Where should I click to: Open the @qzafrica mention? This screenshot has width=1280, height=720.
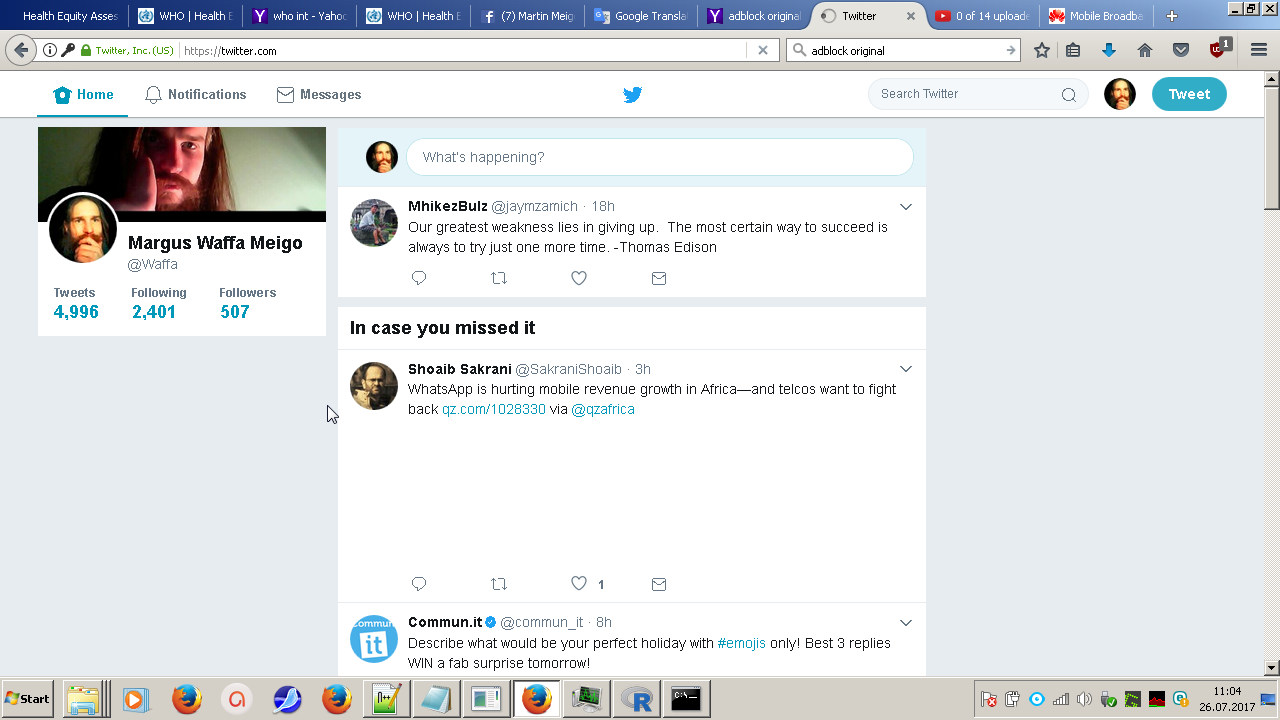tap(603, 409)
